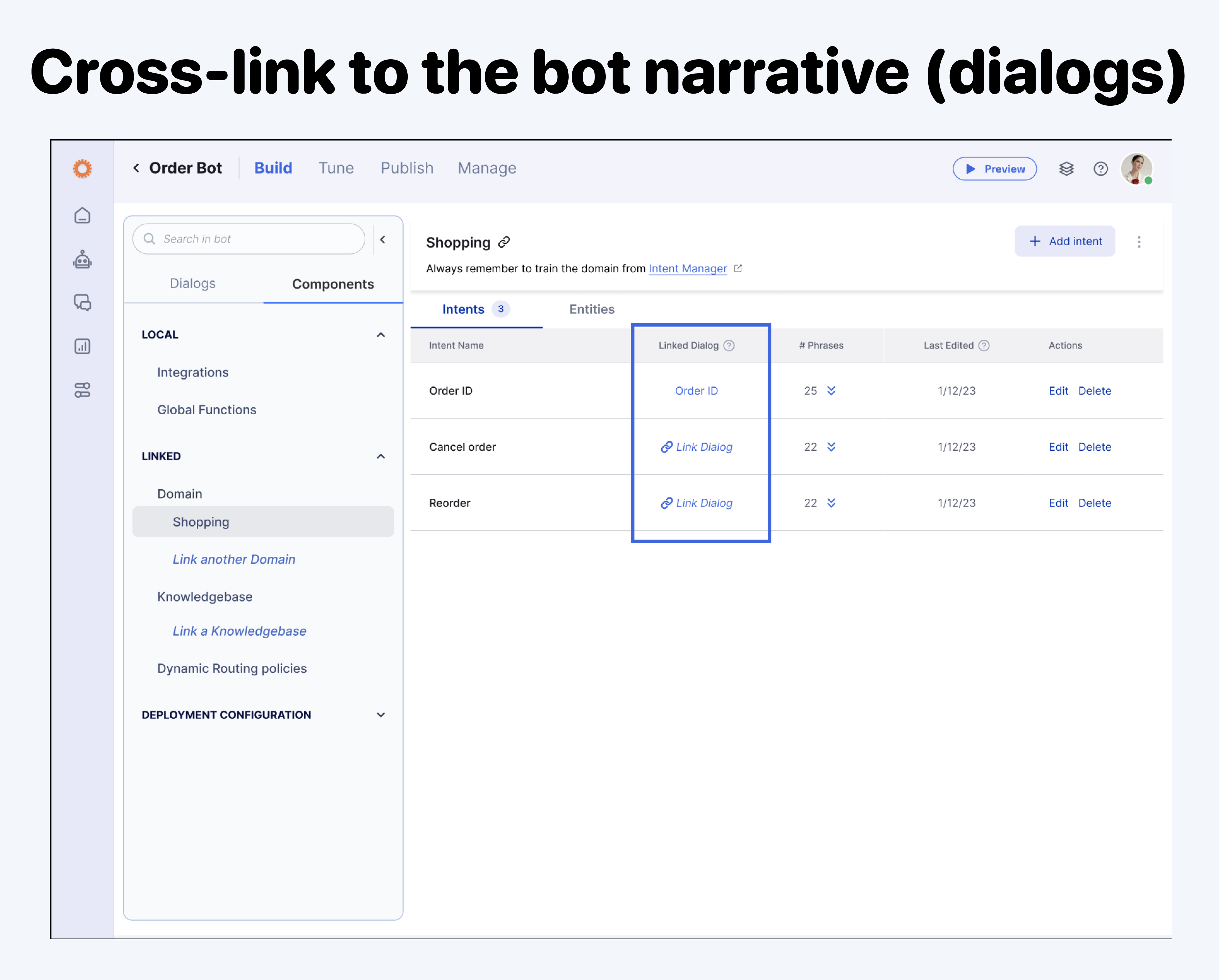
Task: Click the Last Edited column header
Action: [949, 346]
